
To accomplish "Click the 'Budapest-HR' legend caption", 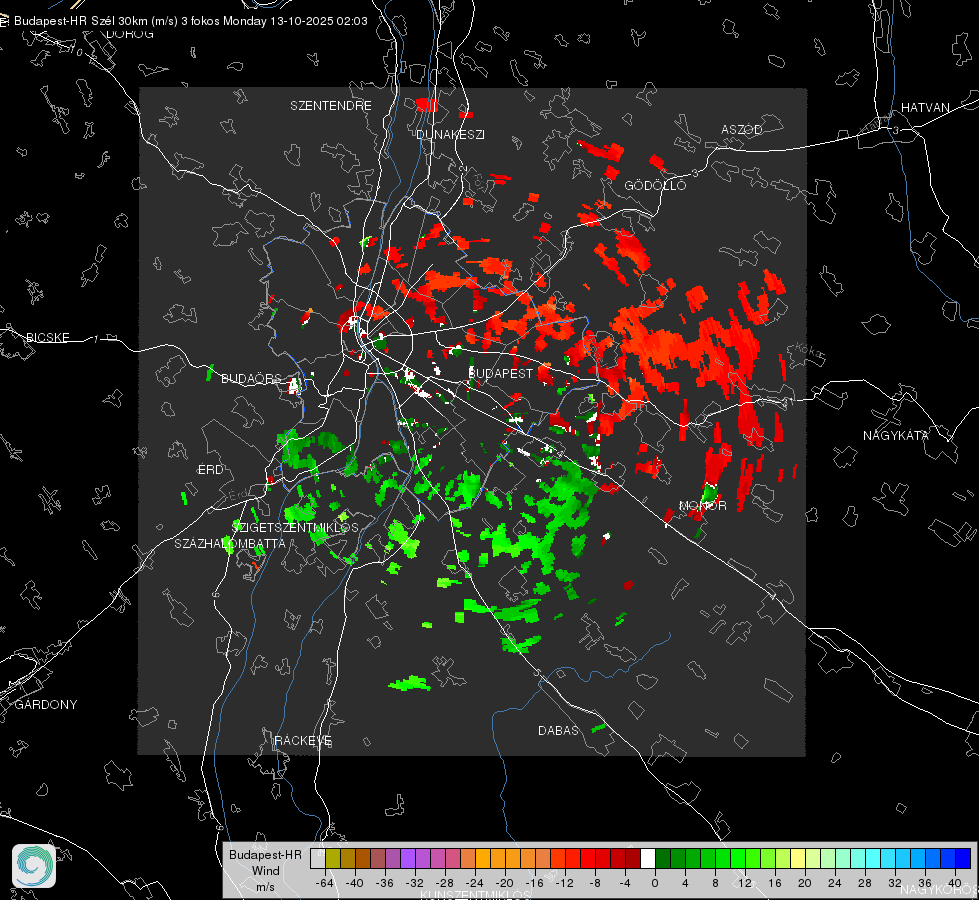I will tap(265, 855).
